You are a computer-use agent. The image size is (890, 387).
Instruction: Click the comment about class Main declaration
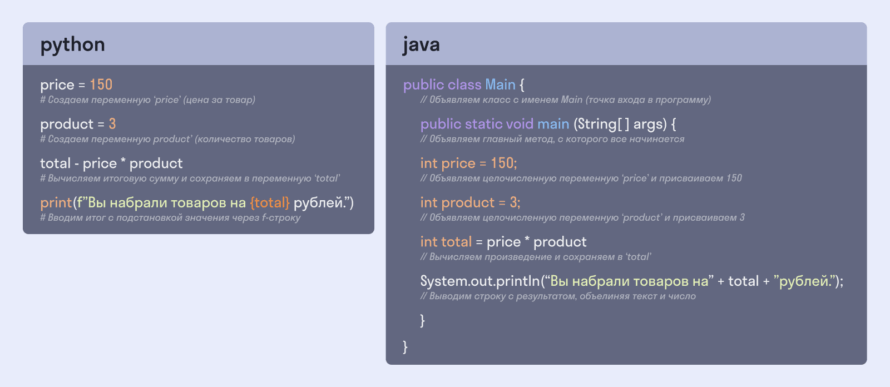565,100
